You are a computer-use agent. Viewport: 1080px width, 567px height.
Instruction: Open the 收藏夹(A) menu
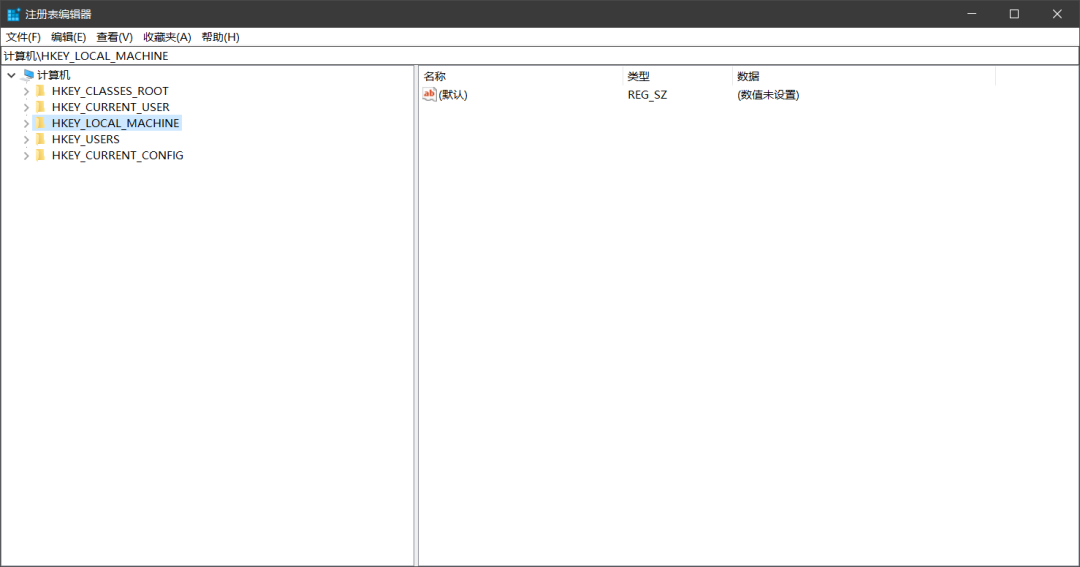pyautogui.click(x=166, y=37)
